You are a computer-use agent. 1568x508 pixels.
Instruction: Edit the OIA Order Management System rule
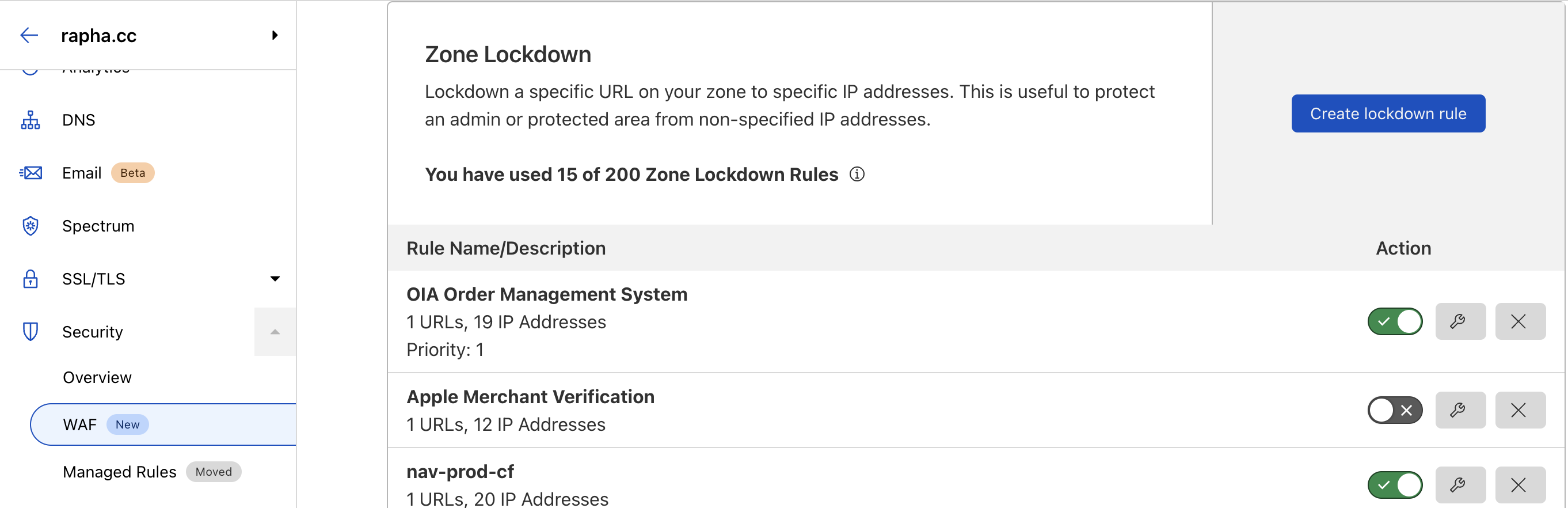click(x=1460, y=321)
